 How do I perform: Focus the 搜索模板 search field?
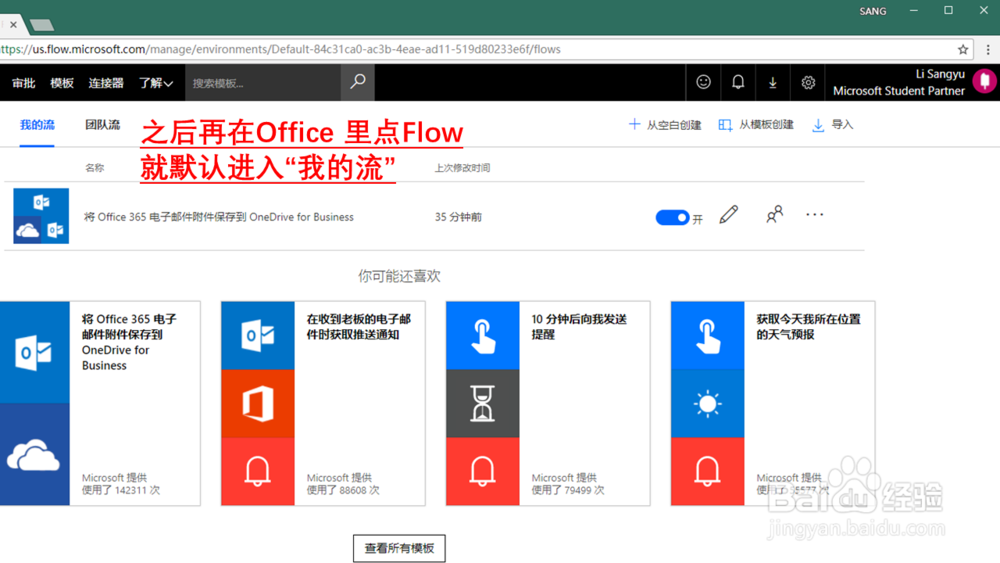pyautogui.click(x=263, y=83)
